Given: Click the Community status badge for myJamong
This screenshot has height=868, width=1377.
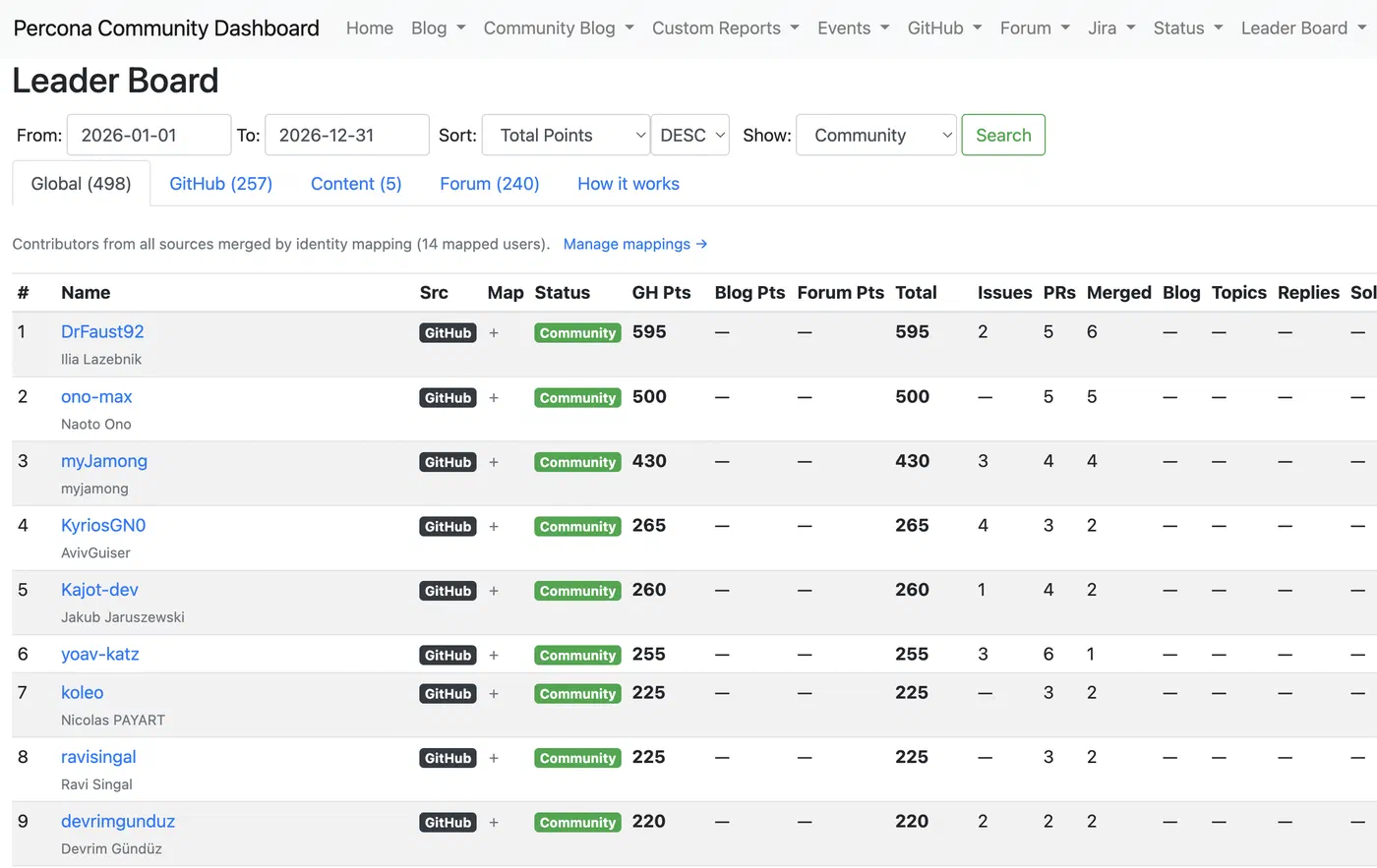Looking at the screenshot, I should [x=577, y=462].
